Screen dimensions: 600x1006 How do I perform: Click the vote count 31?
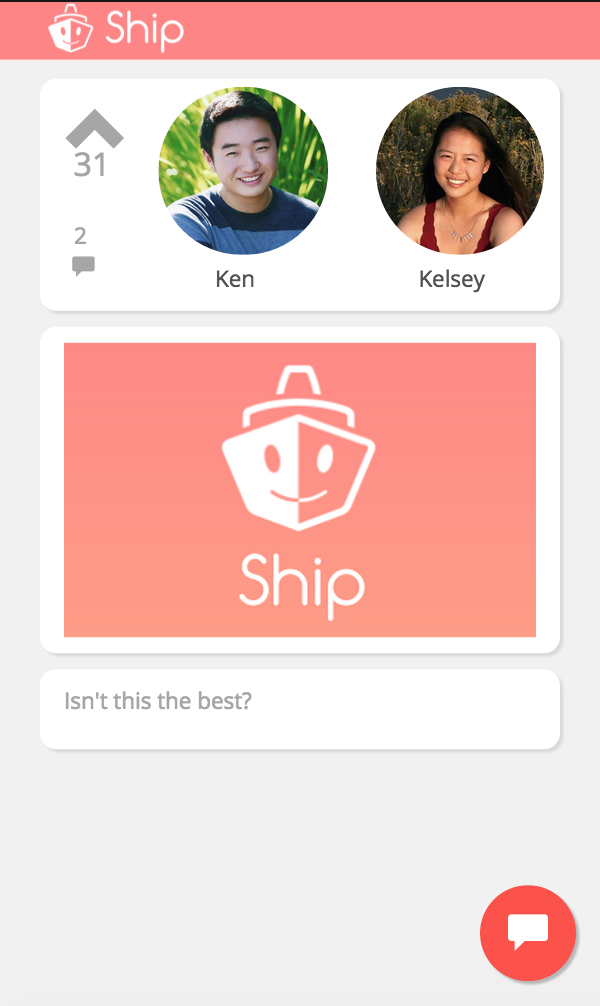[x=90, y=165]
